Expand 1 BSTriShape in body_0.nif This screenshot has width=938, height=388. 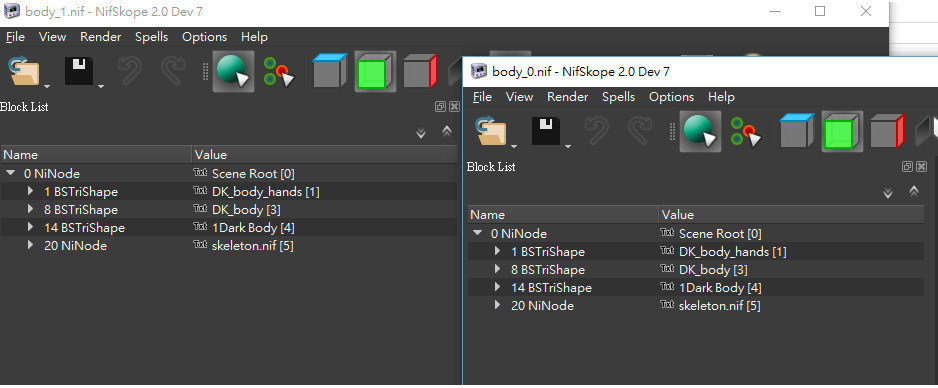[497, 251]
